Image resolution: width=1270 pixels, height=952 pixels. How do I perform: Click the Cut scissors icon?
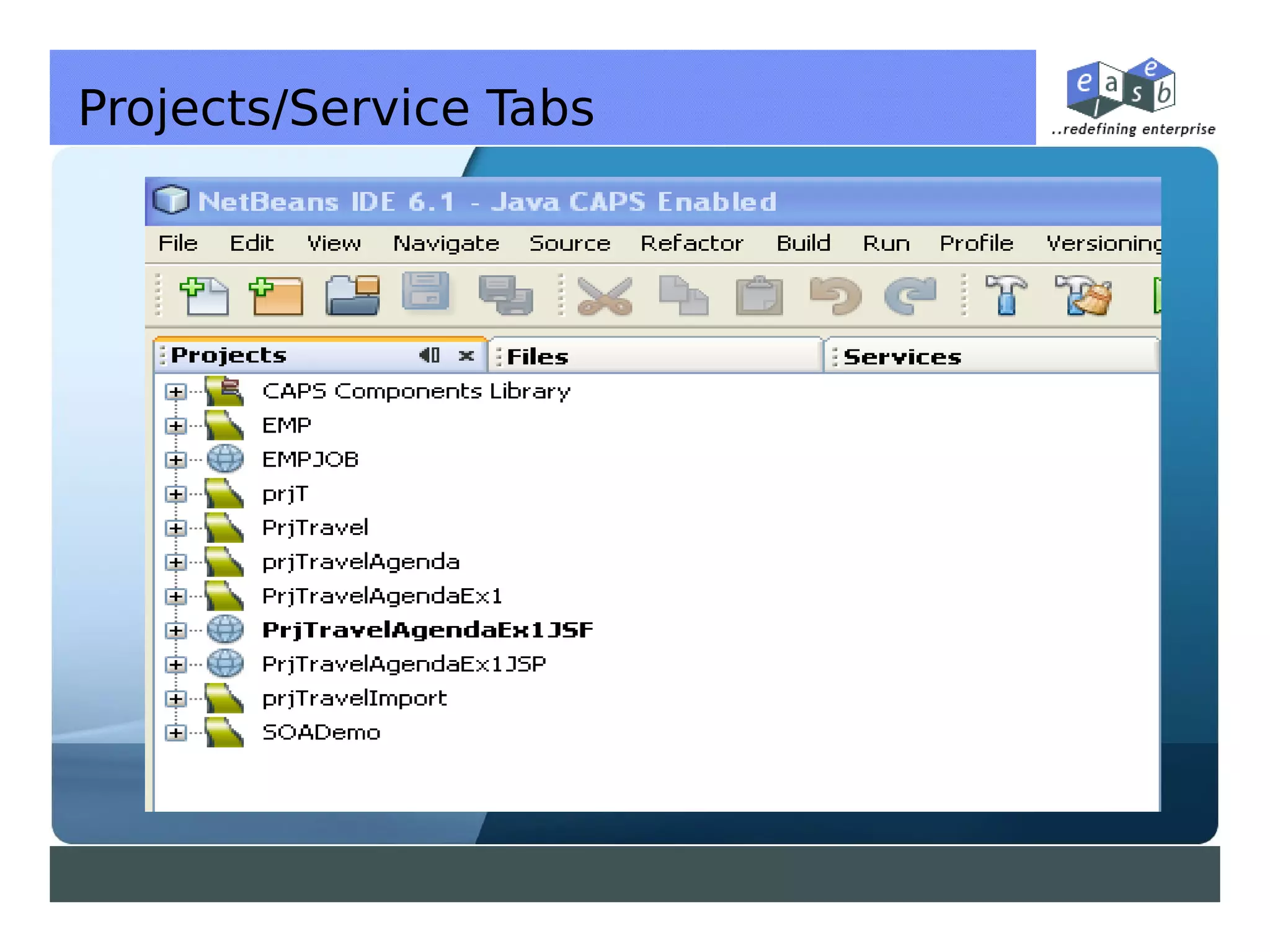coord(605,296)
